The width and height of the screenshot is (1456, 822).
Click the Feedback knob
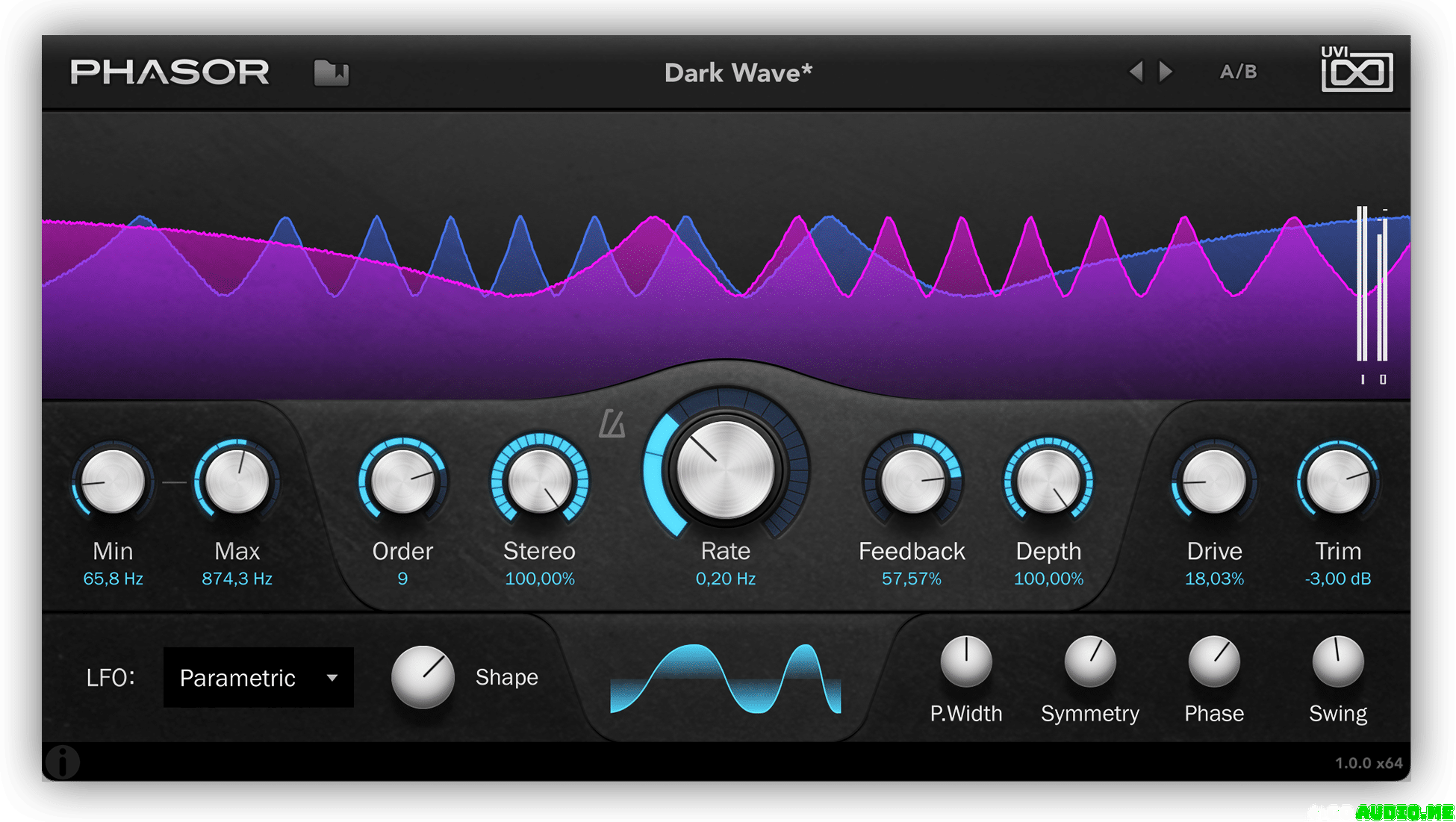tap(912, 482)
